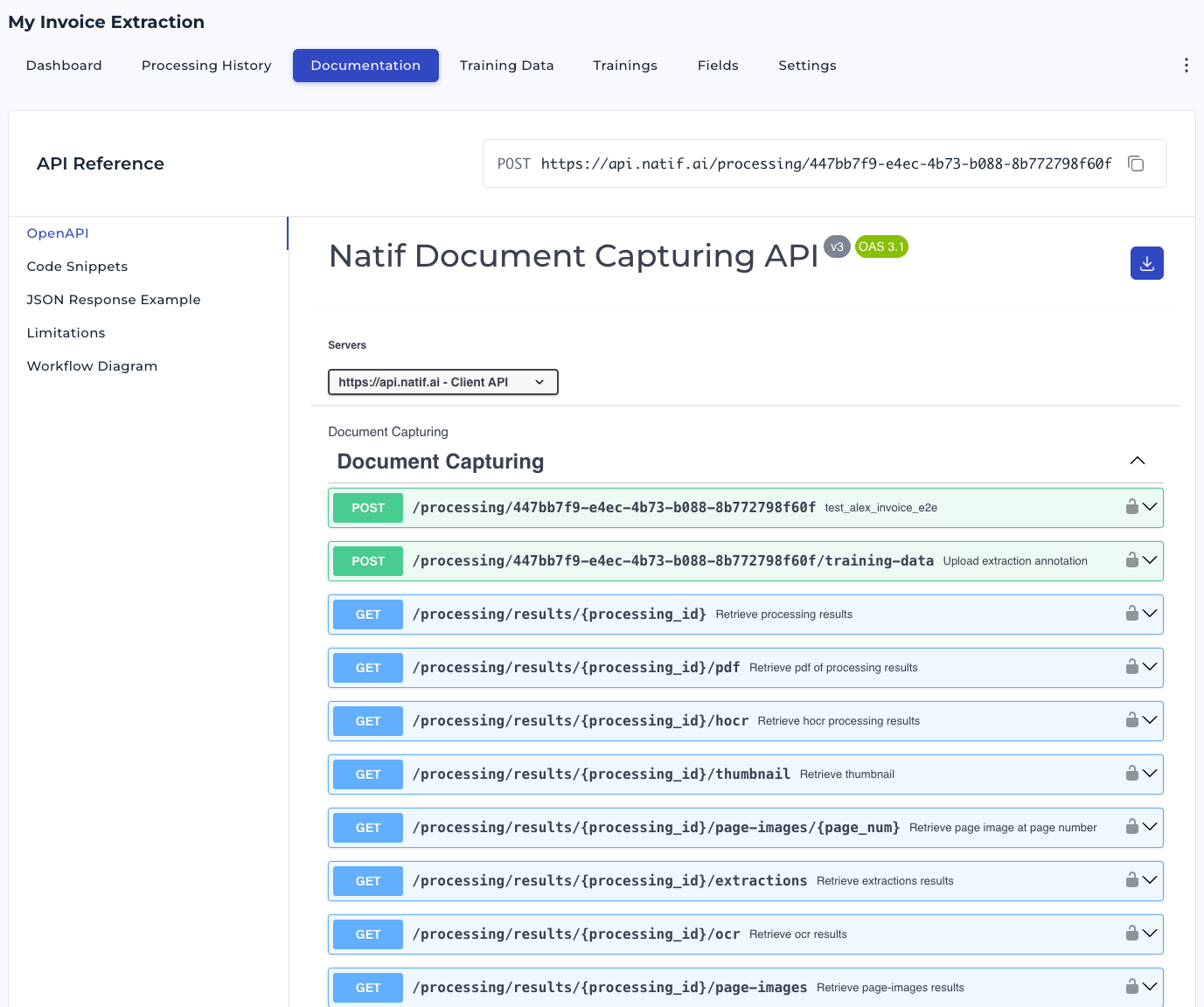
Task: Expand Retrieve hocr processing results chevron
Action: coord(1150,719)
